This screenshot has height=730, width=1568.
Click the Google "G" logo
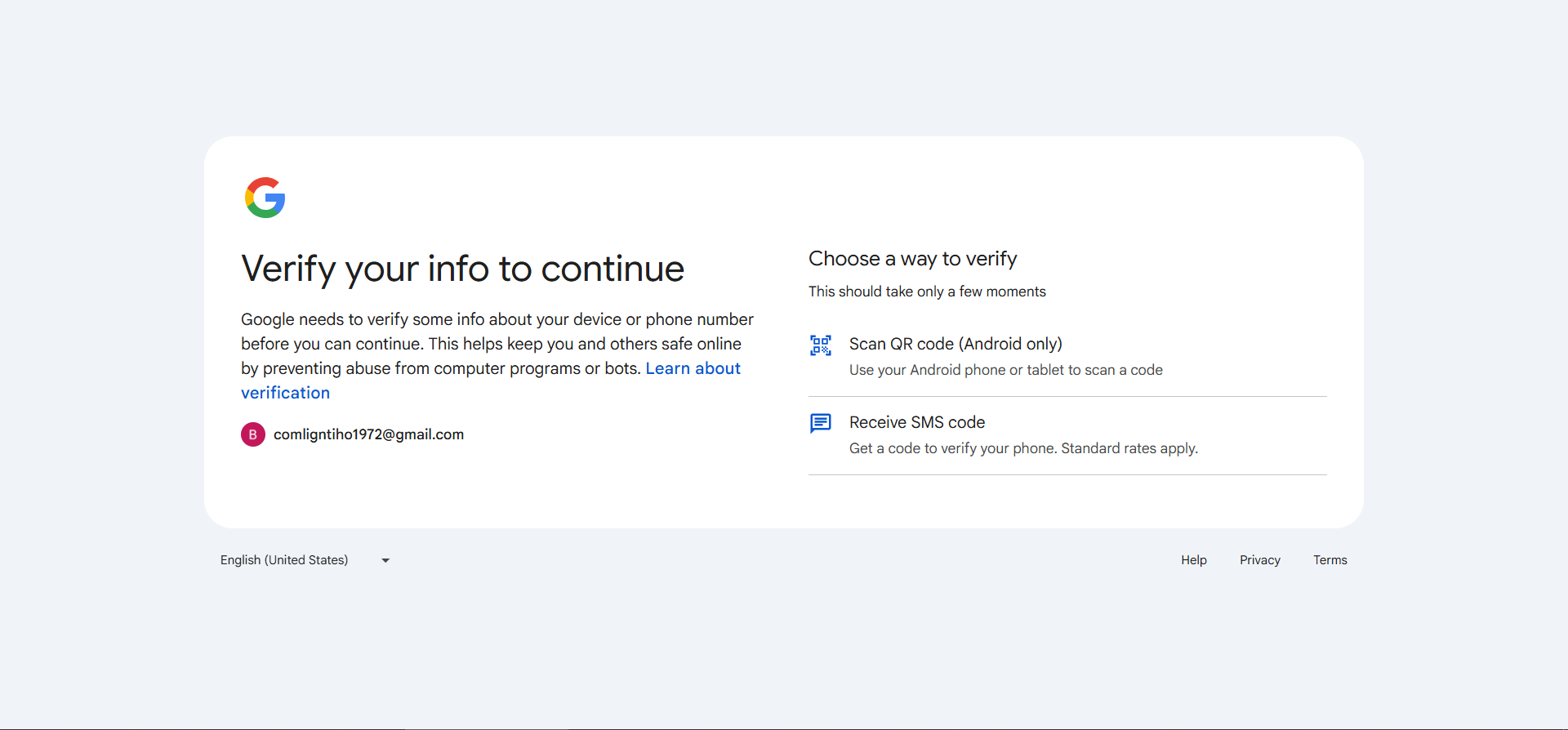265,198
